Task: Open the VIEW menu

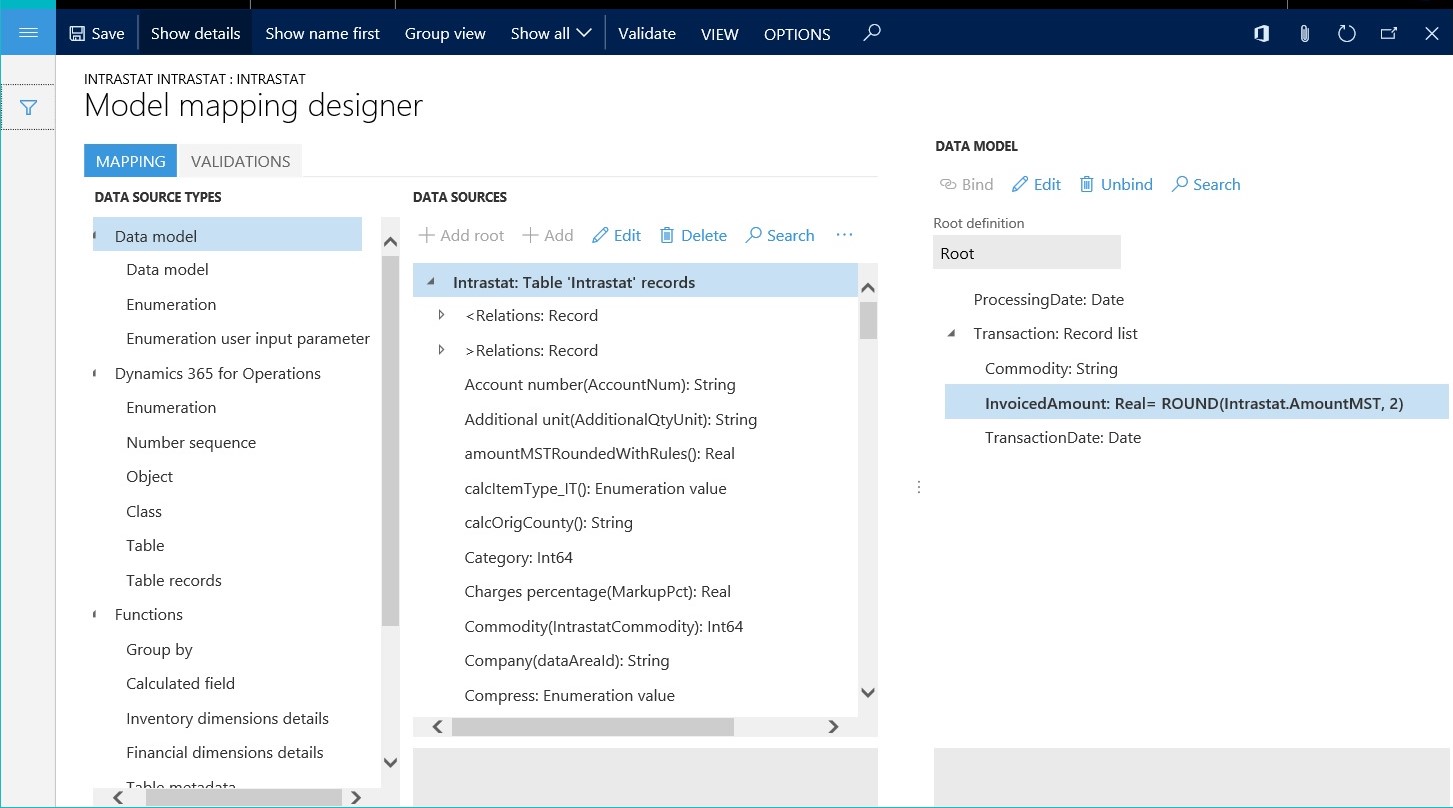Action: pyautogui.click(x=719, y=34)
